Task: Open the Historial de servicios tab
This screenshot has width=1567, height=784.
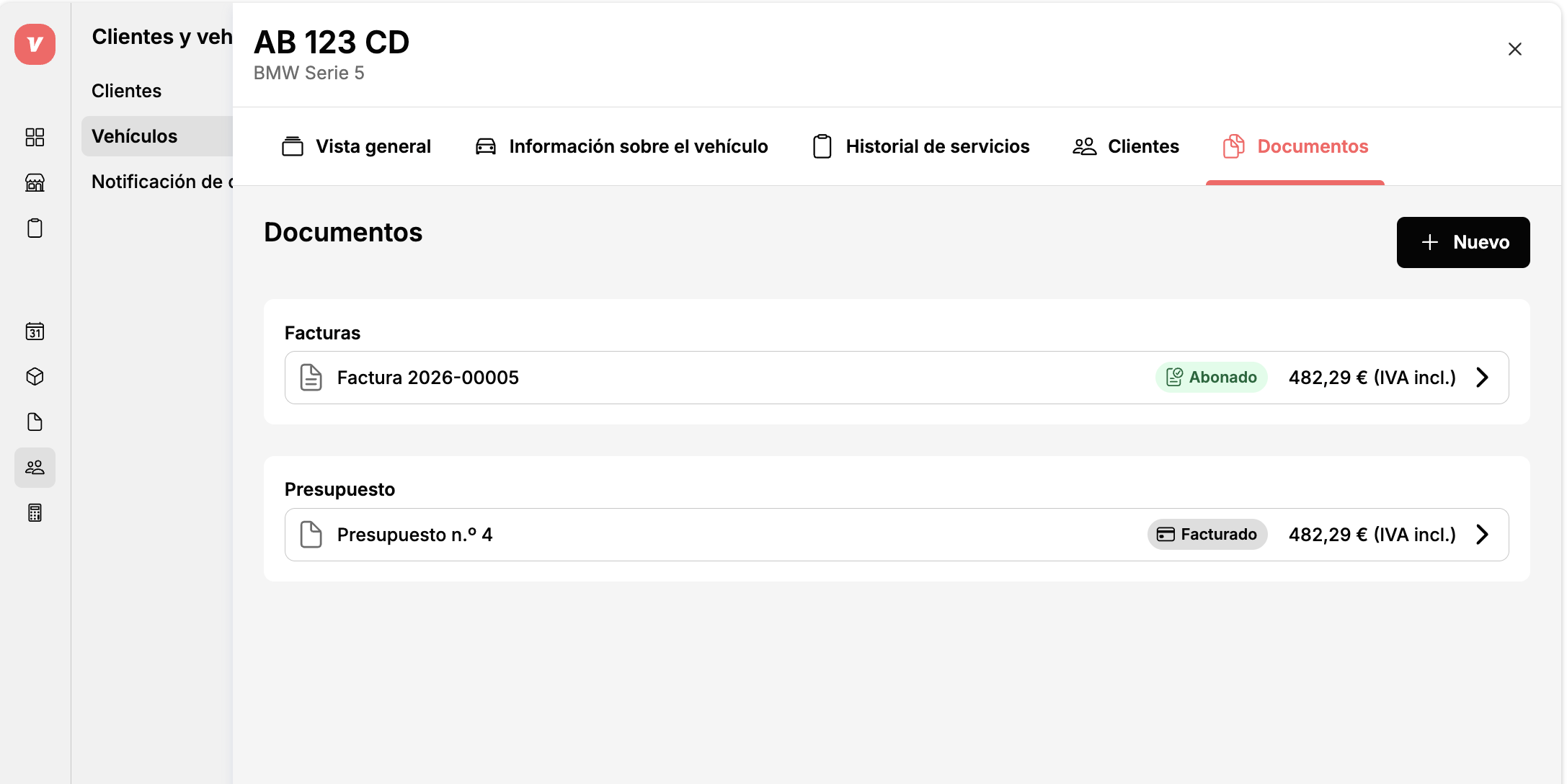Action: (x=921, y=146)
